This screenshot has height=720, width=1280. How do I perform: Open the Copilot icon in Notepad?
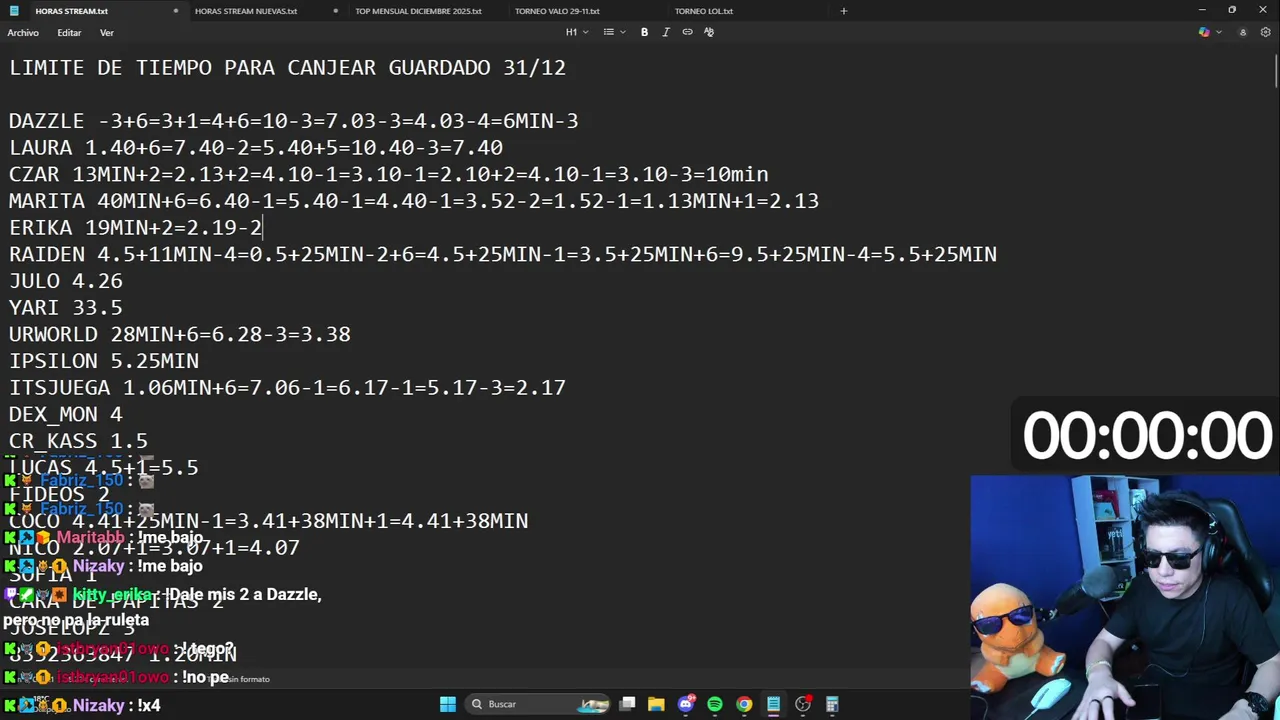pyautogui.click(x=1204, y=32)
